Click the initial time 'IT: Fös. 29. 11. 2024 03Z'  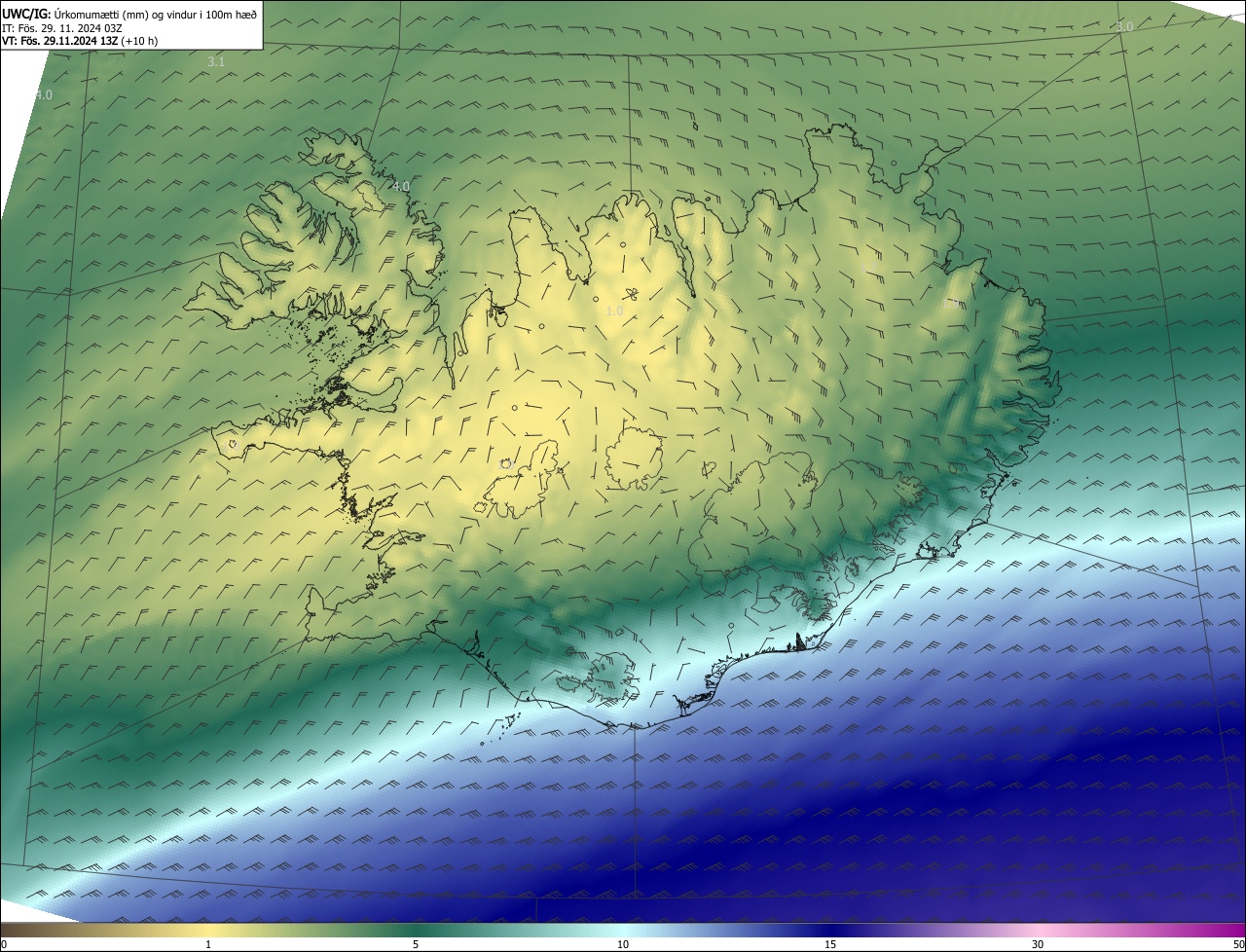61,27
